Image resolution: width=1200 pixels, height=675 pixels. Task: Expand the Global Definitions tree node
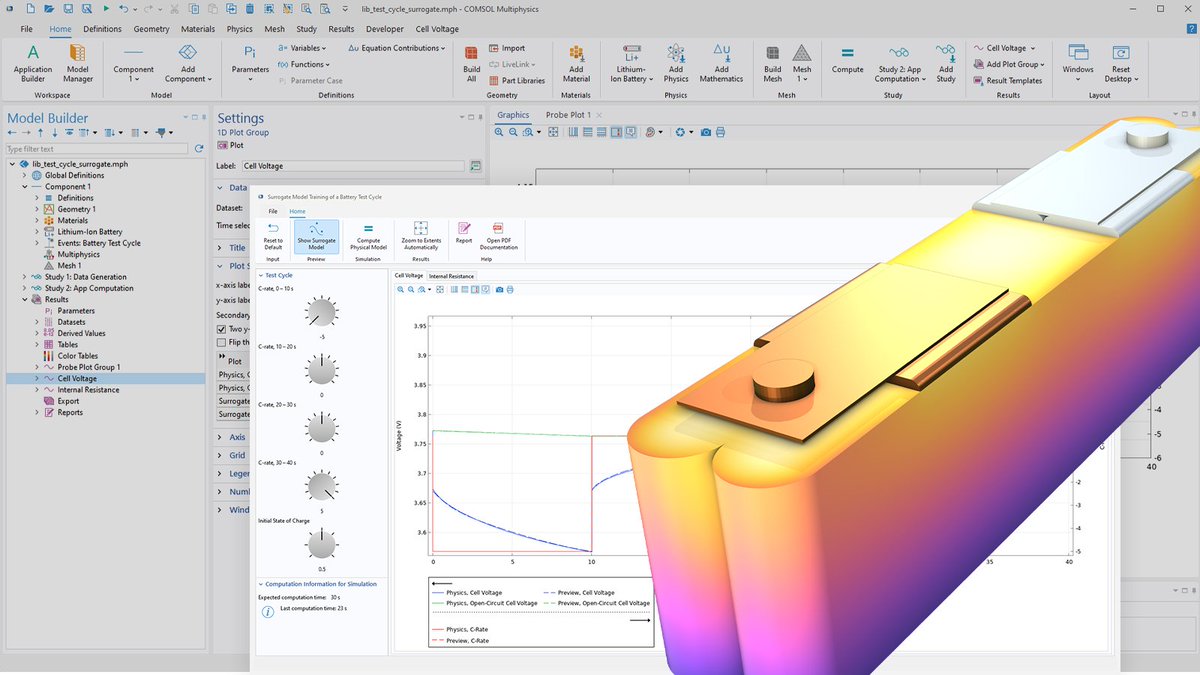25,175
